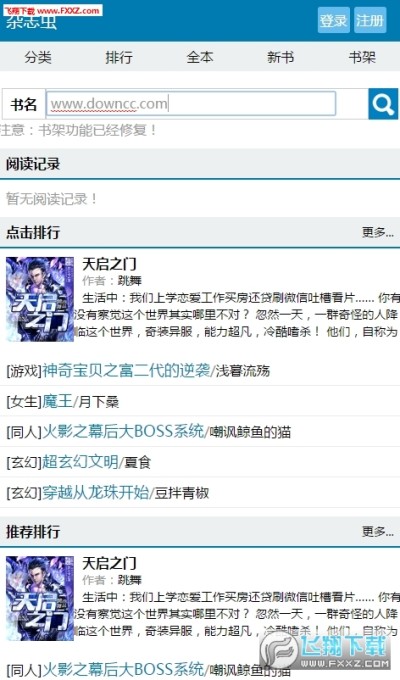The height and width of the screenshot is (680, 400).
Task: Open the 魔王 novel link
Action: pyautogui.click(x=57, y=401)
